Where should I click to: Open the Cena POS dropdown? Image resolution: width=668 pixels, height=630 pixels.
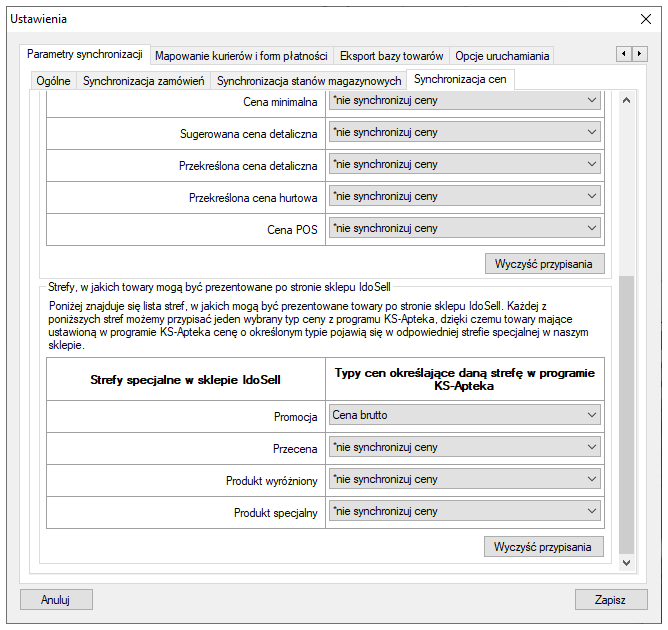465,228
